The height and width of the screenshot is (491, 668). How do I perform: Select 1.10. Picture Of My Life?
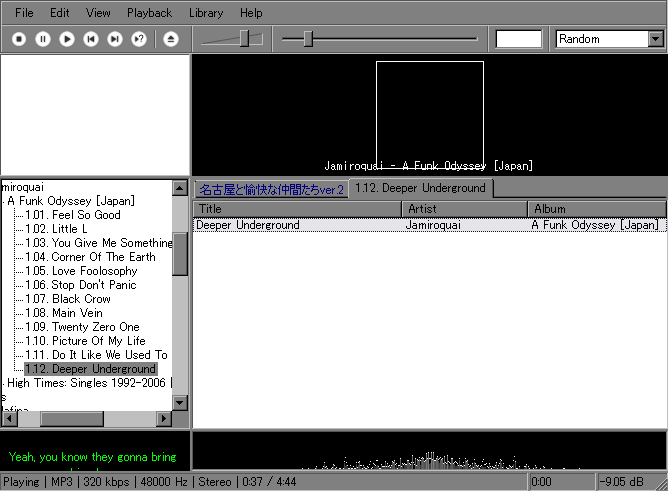(x=85, y=341)
